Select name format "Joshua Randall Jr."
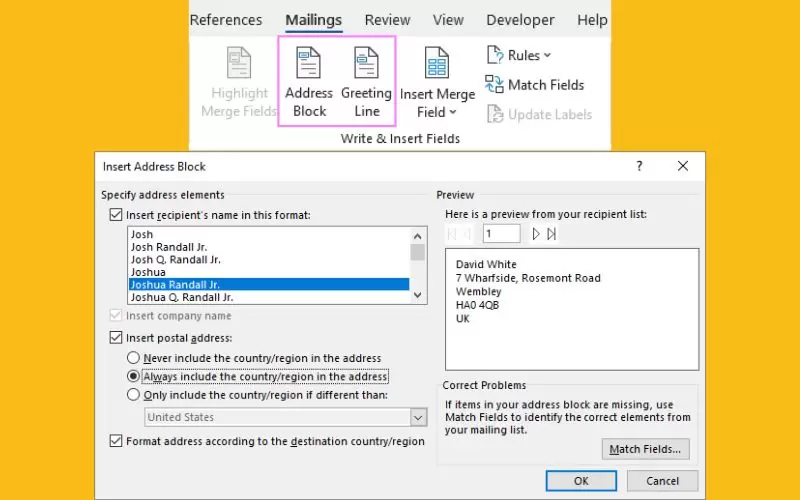 pos(269,284)
